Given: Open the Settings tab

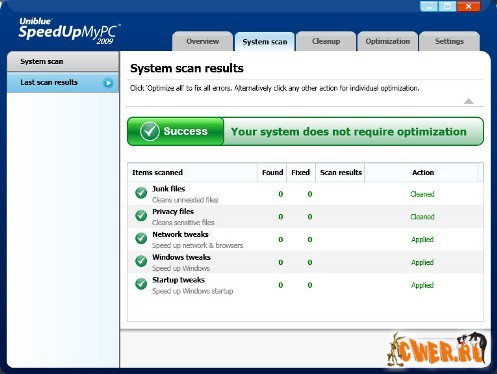Looking at the screenshot, I should click(x=449, y=41).
